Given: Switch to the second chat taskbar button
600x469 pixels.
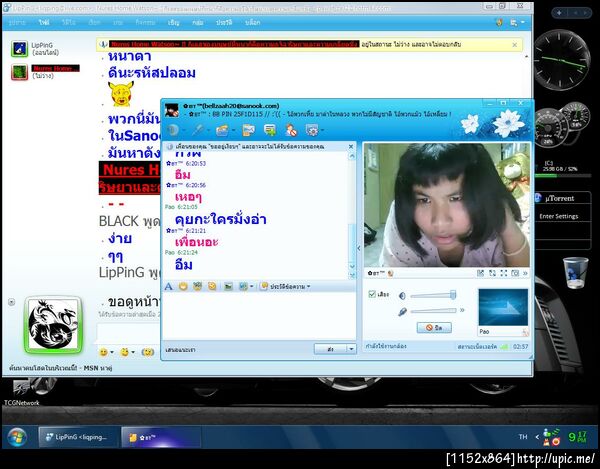Looking at the screenshot, I should point(161,437).
